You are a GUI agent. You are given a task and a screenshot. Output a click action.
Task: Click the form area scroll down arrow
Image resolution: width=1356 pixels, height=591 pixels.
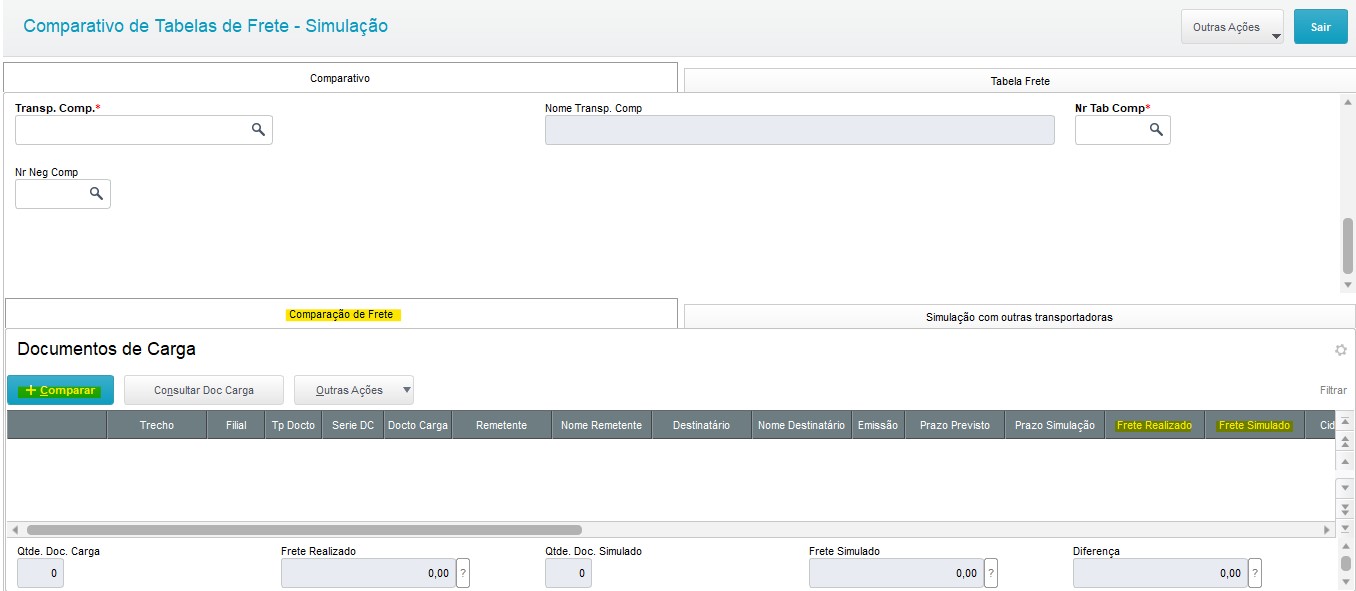[x=1347, y=285]
